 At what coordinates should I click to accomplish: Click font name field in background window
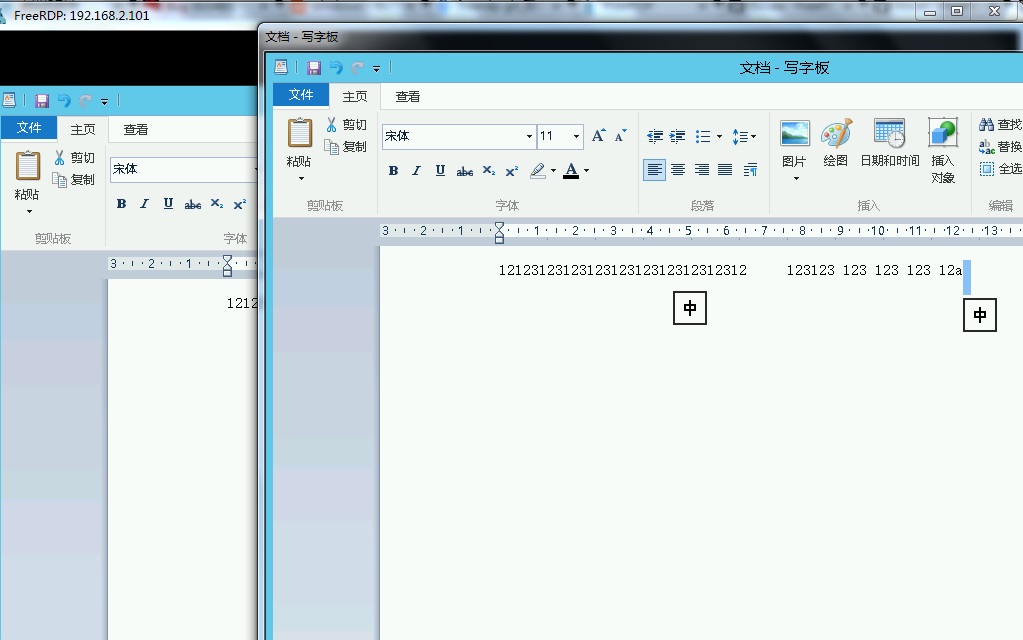point(184,170)
